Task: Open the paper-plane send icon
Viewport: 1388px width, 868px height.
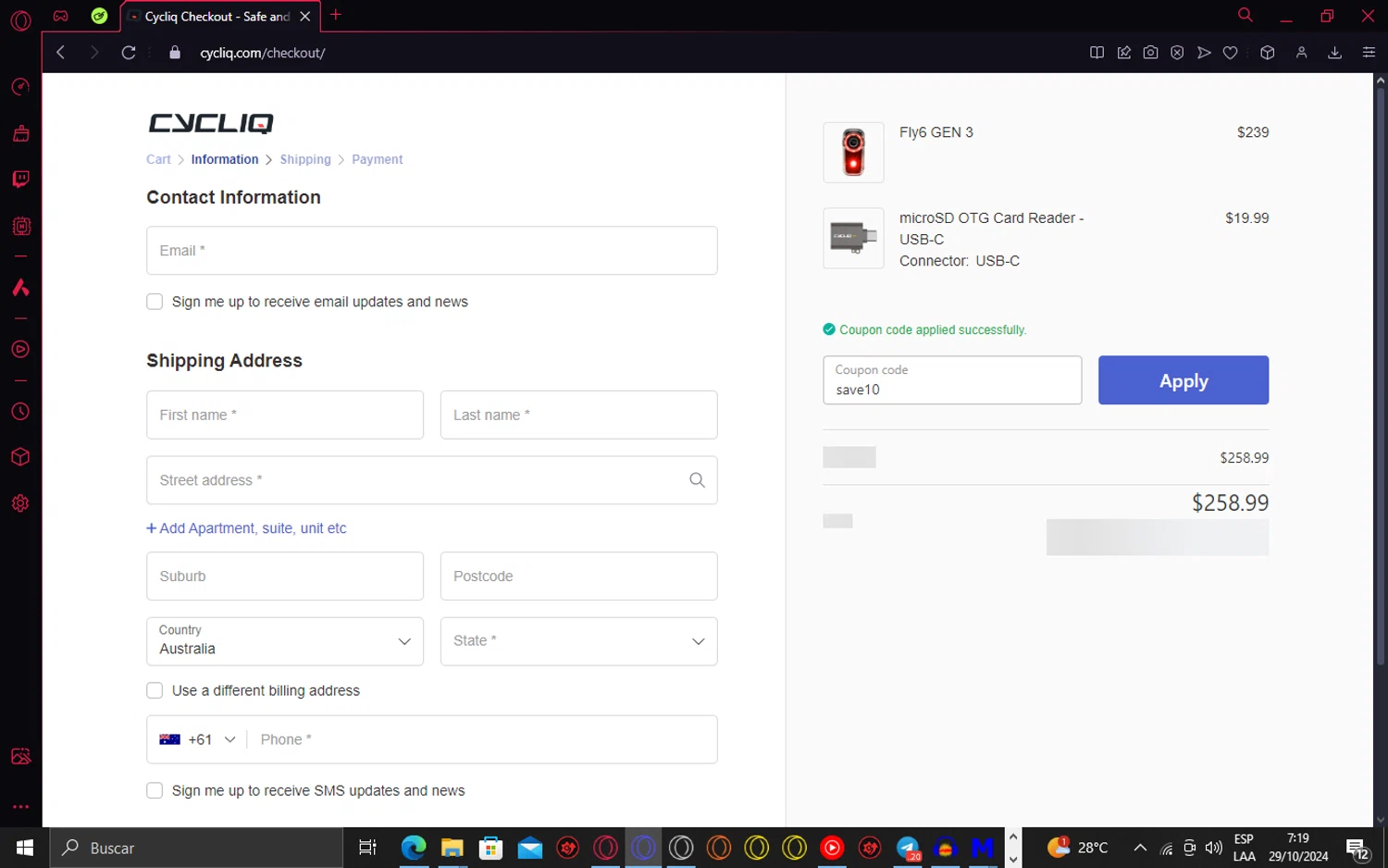Action: pyautogui.click(x=1204, y=53)
